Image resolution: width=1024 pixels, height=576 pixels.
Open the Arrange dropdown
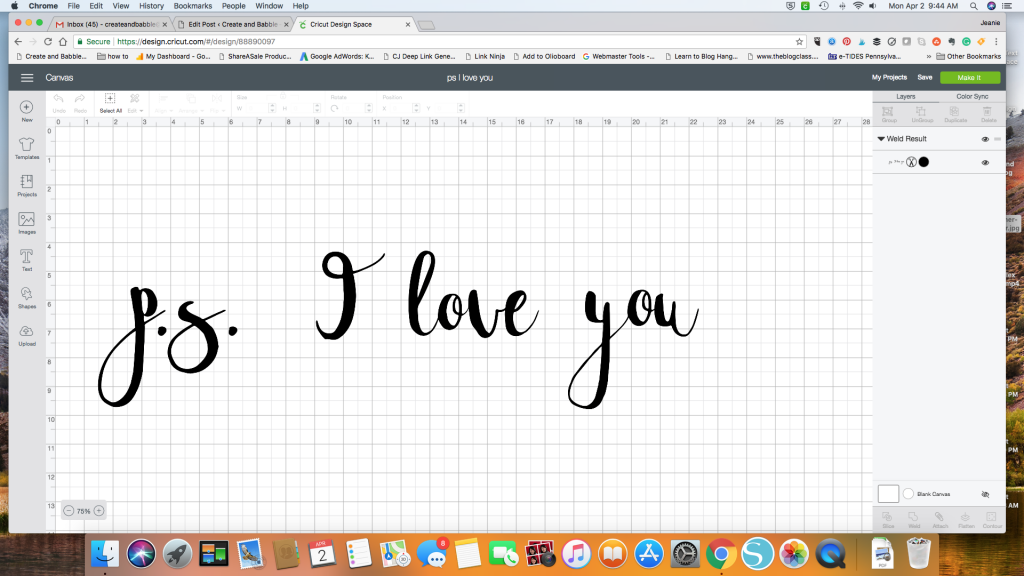click(191, 103)
